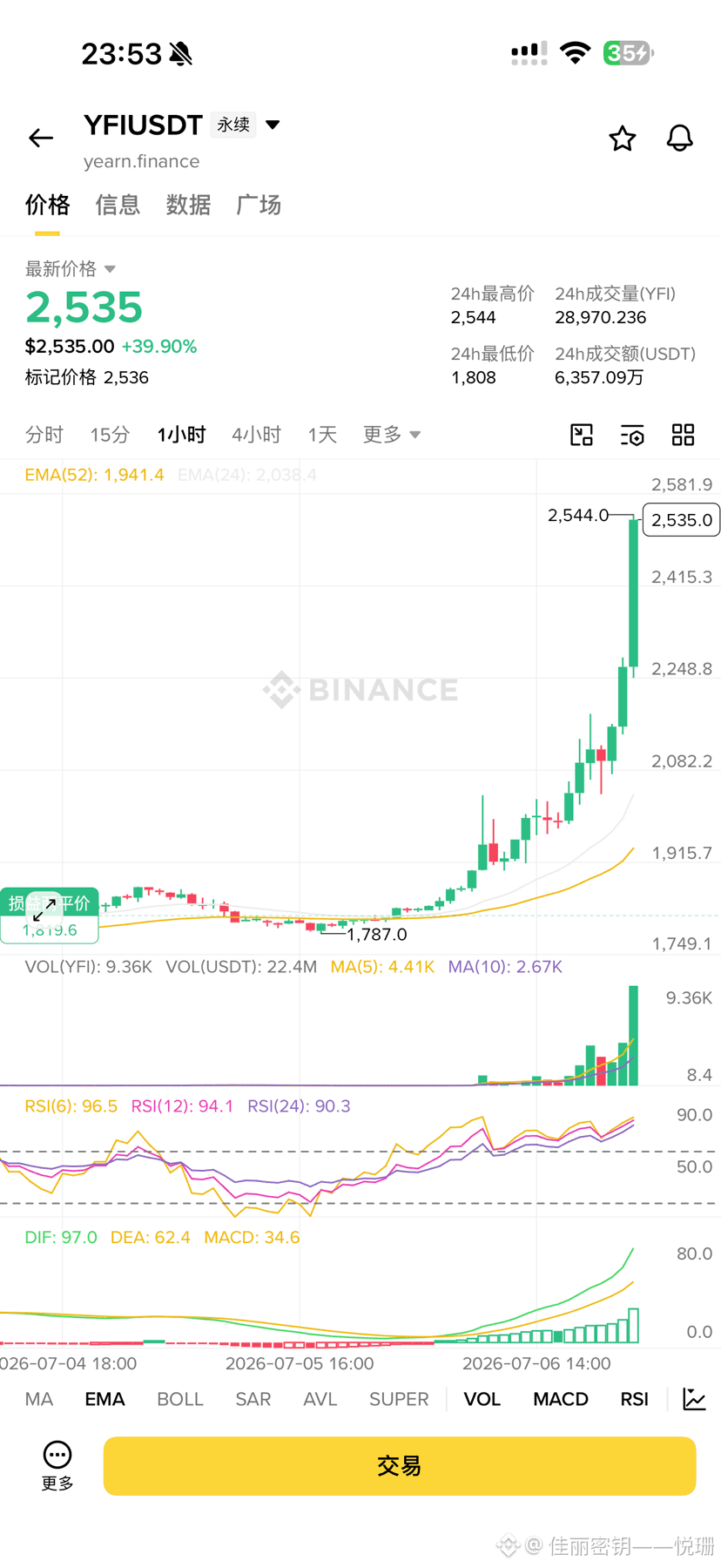Image resolution: width=721 pixels, height=1568 pixels.
Task: Select the 1天 timeframe
Action: coord(322,435)
